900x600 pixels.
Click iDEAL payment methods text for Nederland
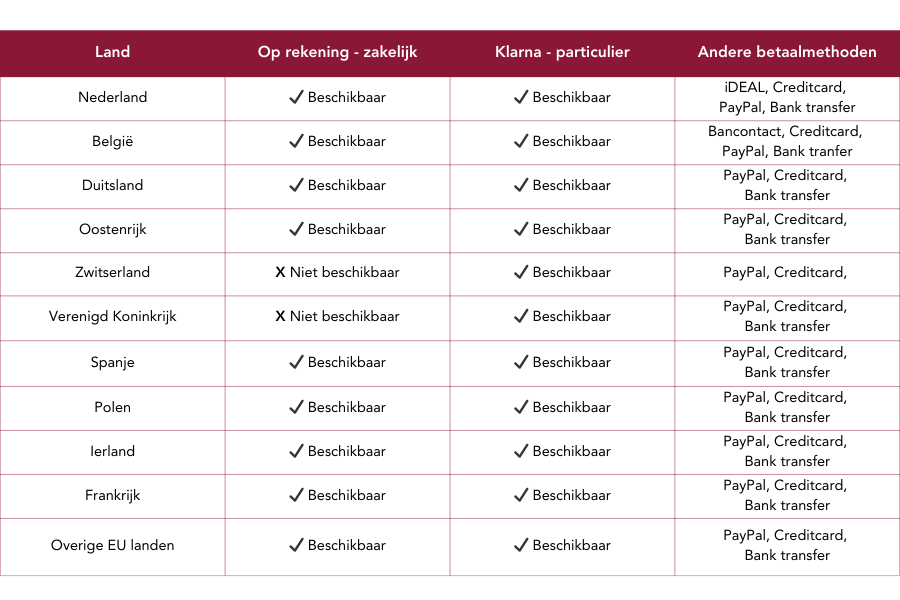(787, 97)
